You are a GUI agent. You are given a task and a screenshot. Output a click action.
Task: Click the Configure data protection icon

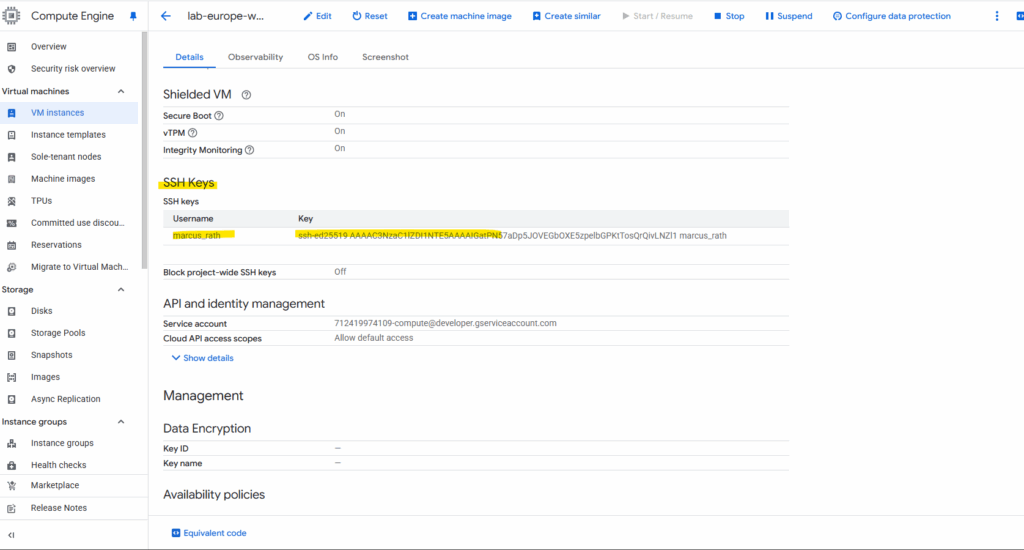coord(837,16)
